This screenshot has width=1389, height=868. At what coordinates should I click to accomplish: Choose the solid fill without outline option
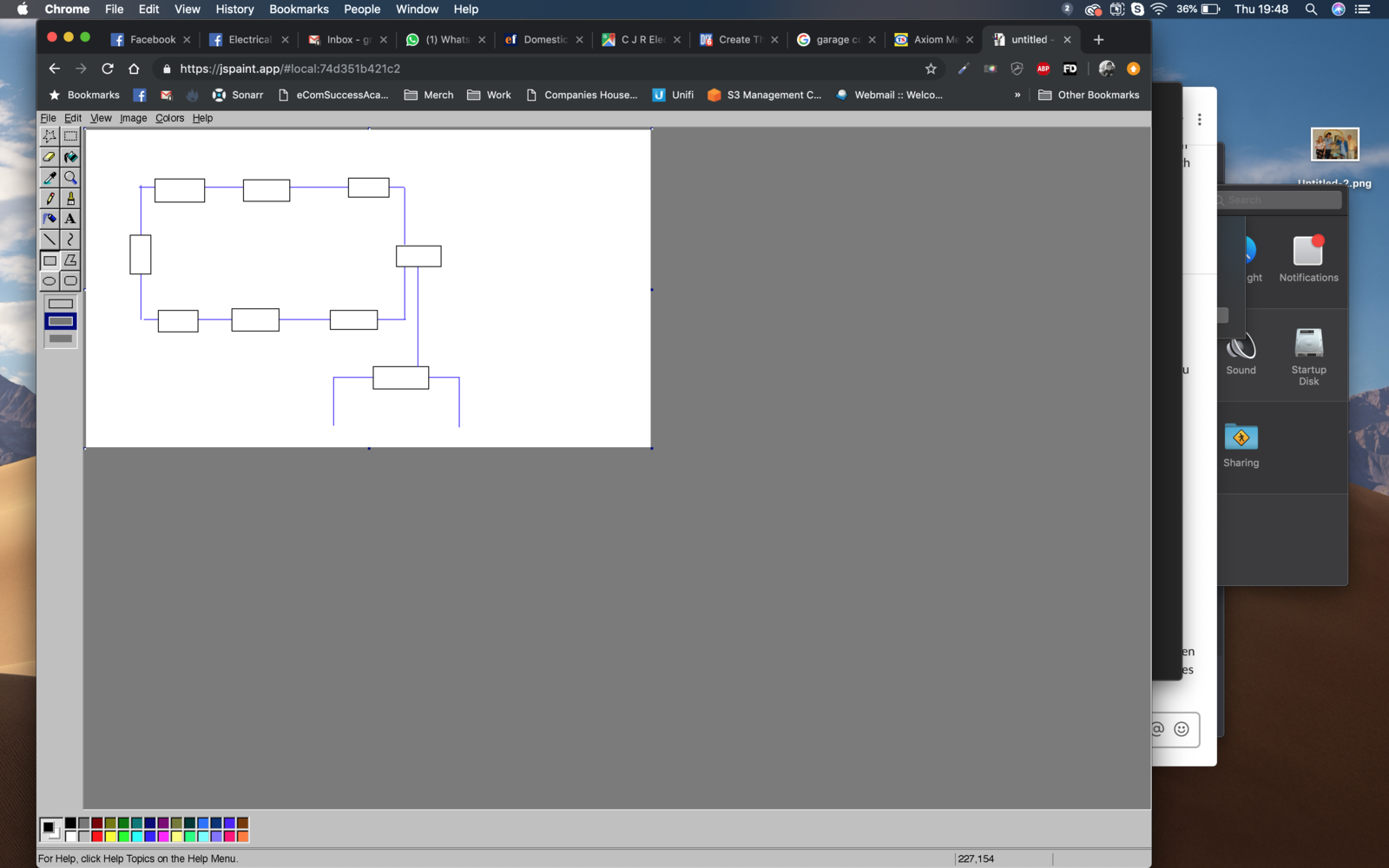pyautogui.click(x=61, y=339)
